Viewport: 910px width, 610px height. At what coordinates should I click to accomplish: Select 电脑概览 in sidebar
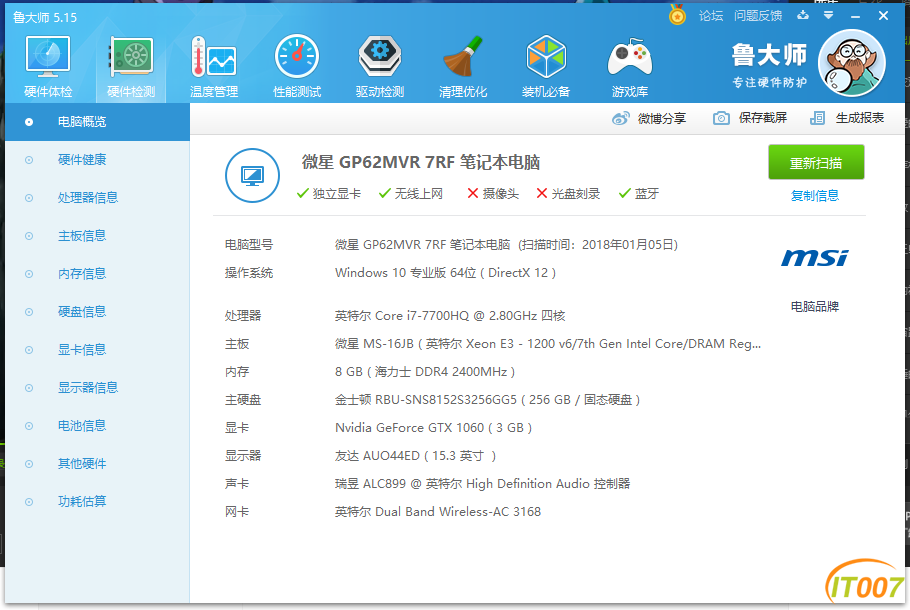tap(97, 122)
